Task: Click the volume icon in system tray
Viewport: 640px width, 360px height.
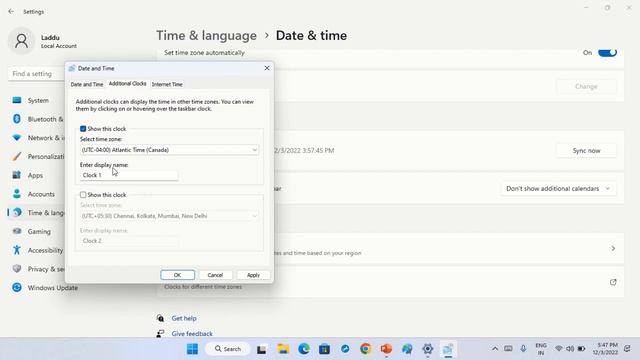Action: (570, 349)
